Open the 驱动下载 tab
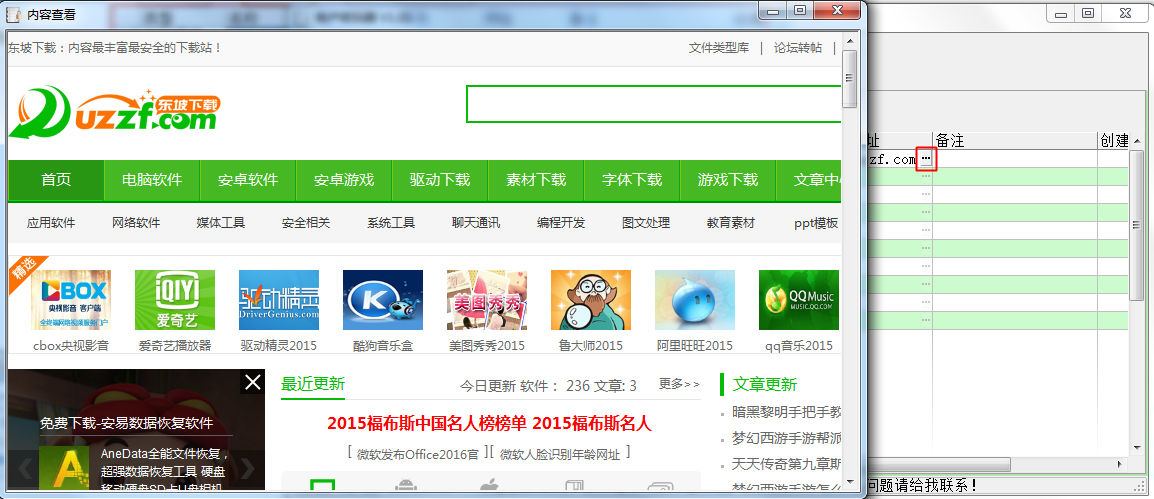The image size is (1154, 499). click(439, 180)
